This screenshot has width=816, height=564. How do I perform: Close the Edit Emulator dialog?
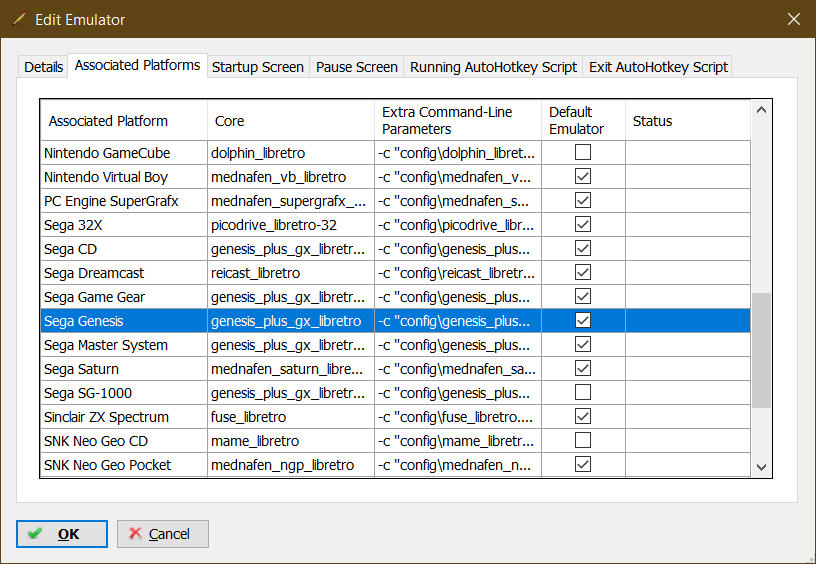coord(794,19)
